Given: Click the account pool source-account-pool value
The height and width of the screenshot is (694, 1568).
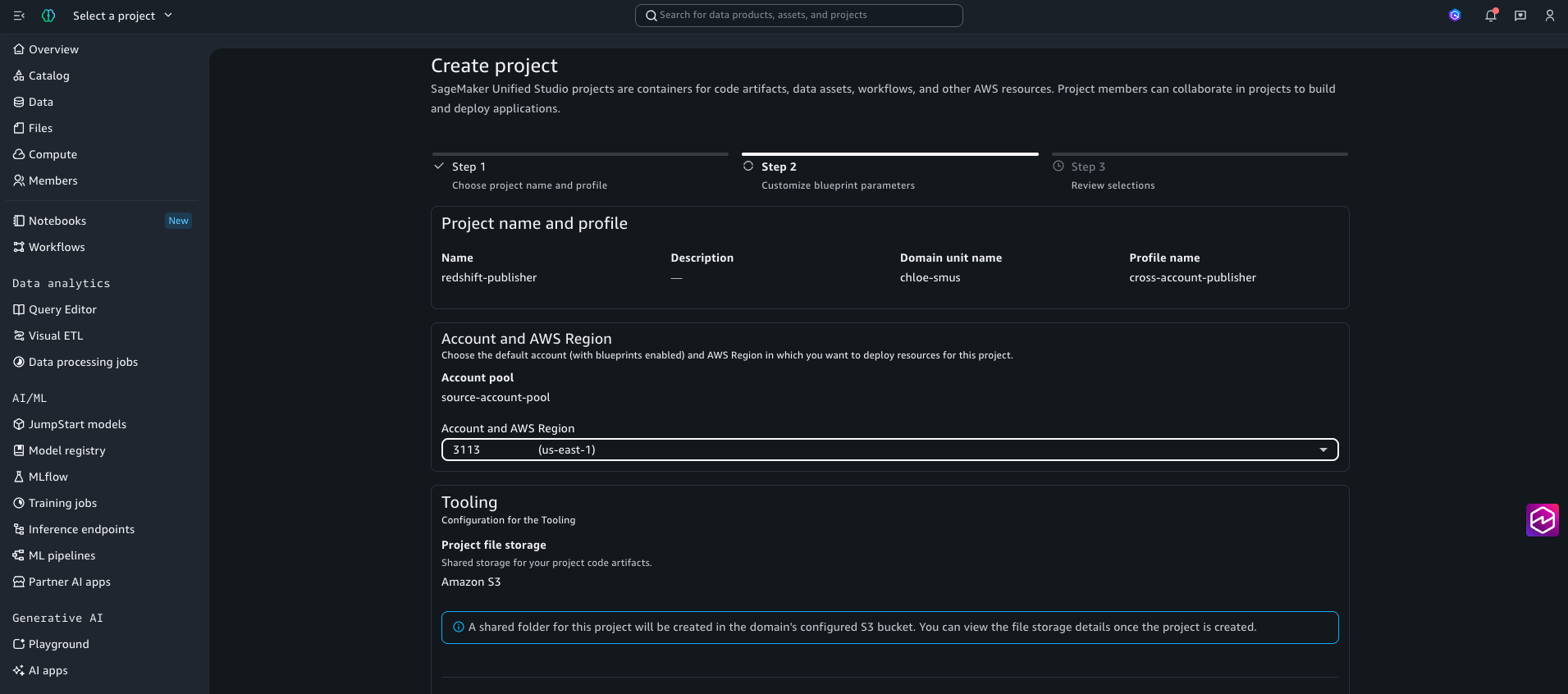Looking at the screenshot, I should 496,398.
